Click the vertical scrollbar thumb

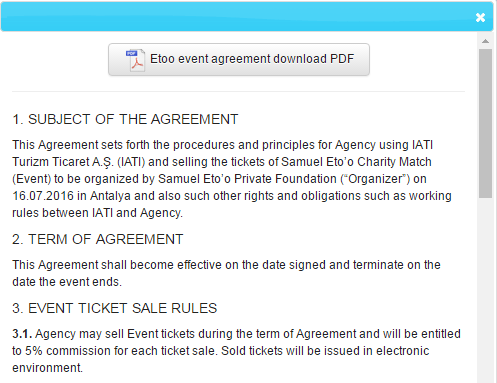coord(485,123)
